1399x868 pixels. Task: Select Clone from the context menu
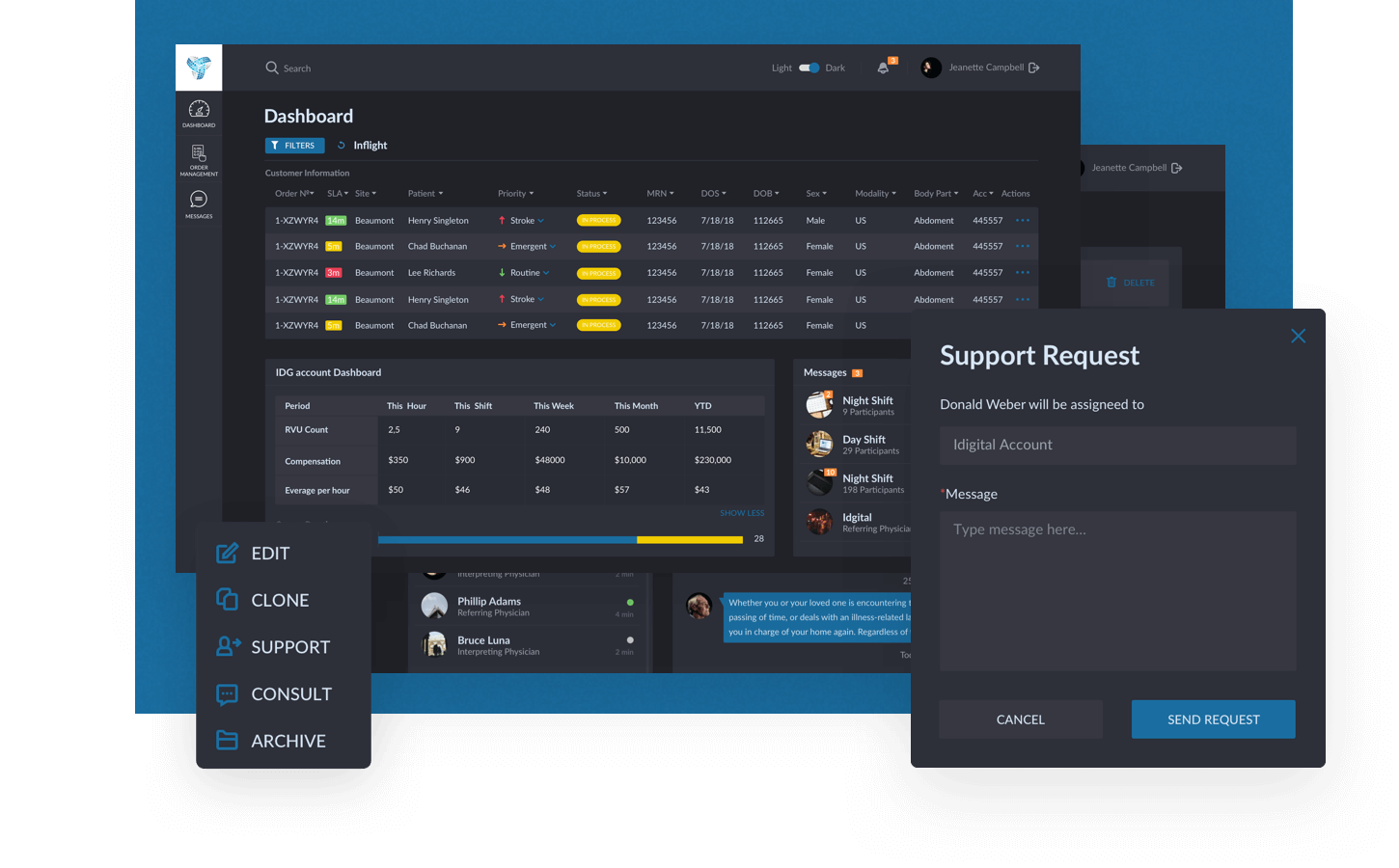tap(279, 600)
